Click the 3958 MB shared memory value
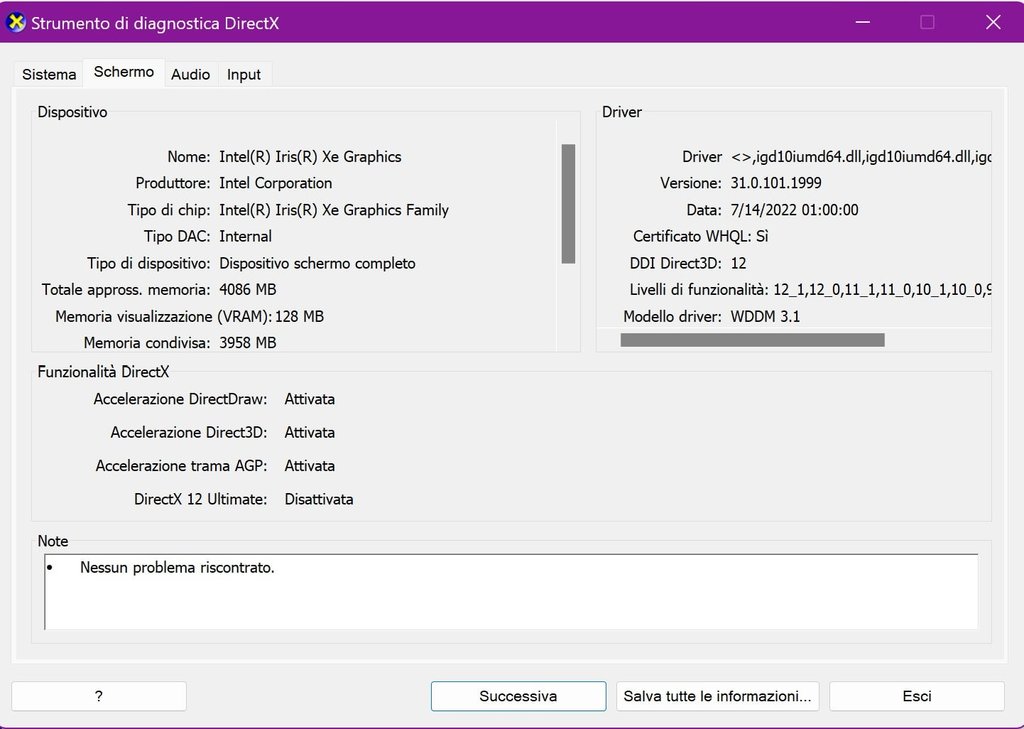The height and width of the screenshot is (729, 1024). (248, 343)
